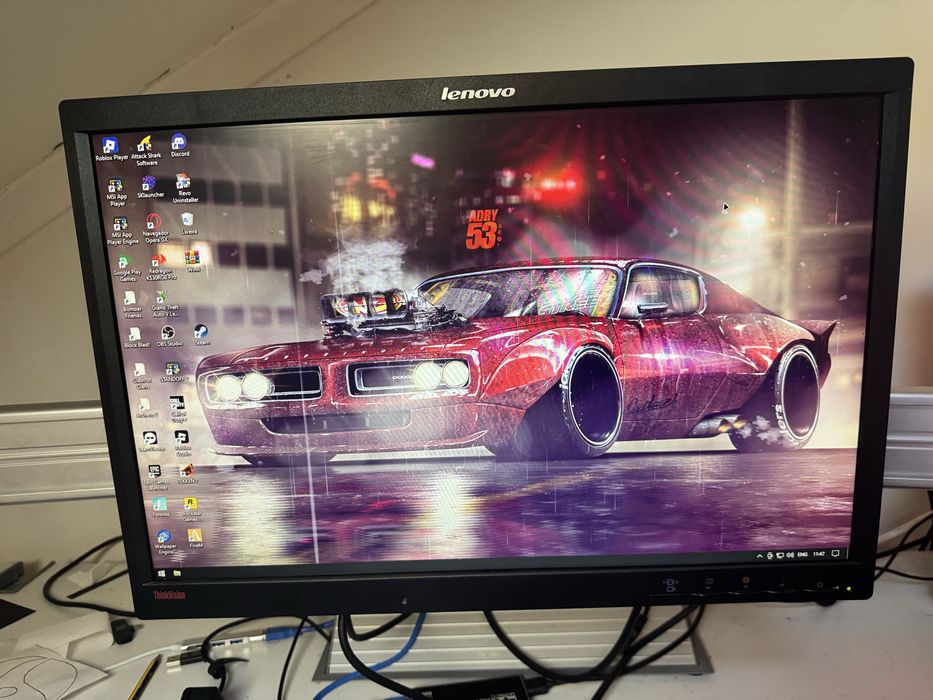
Task: Open the volume speaker icon
Action: click(x=790, y=555)
